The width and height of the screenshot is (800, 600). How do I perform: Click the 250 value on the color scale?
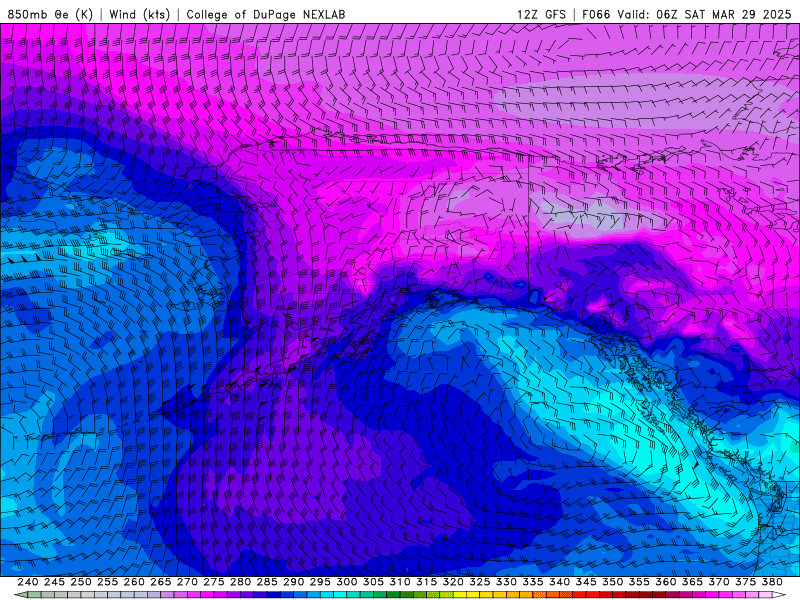pos(81,582)
